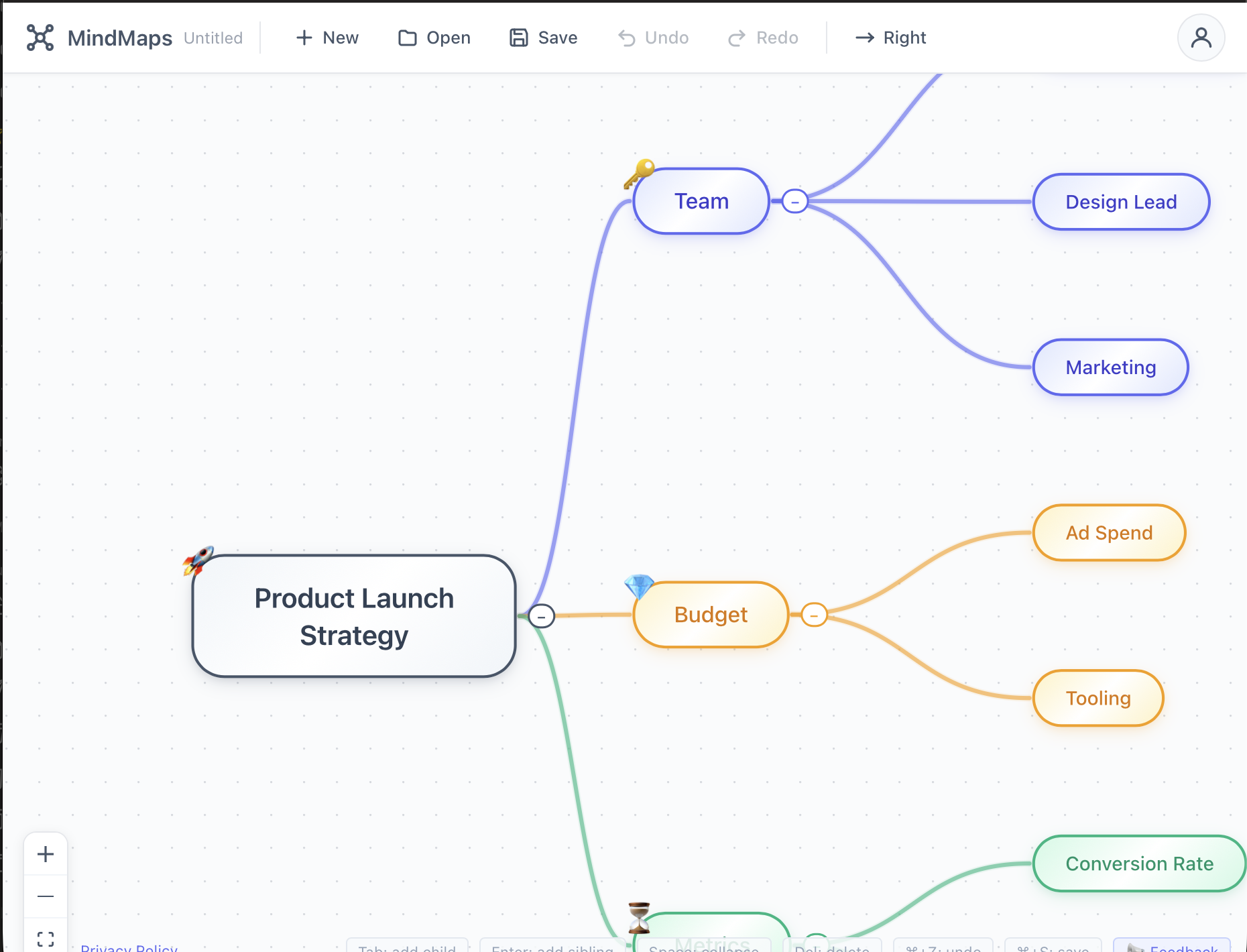Select the Ad Spend node
Image resolution: width=1247 pixels, height=952 pixels.
tap(1109, 533)
